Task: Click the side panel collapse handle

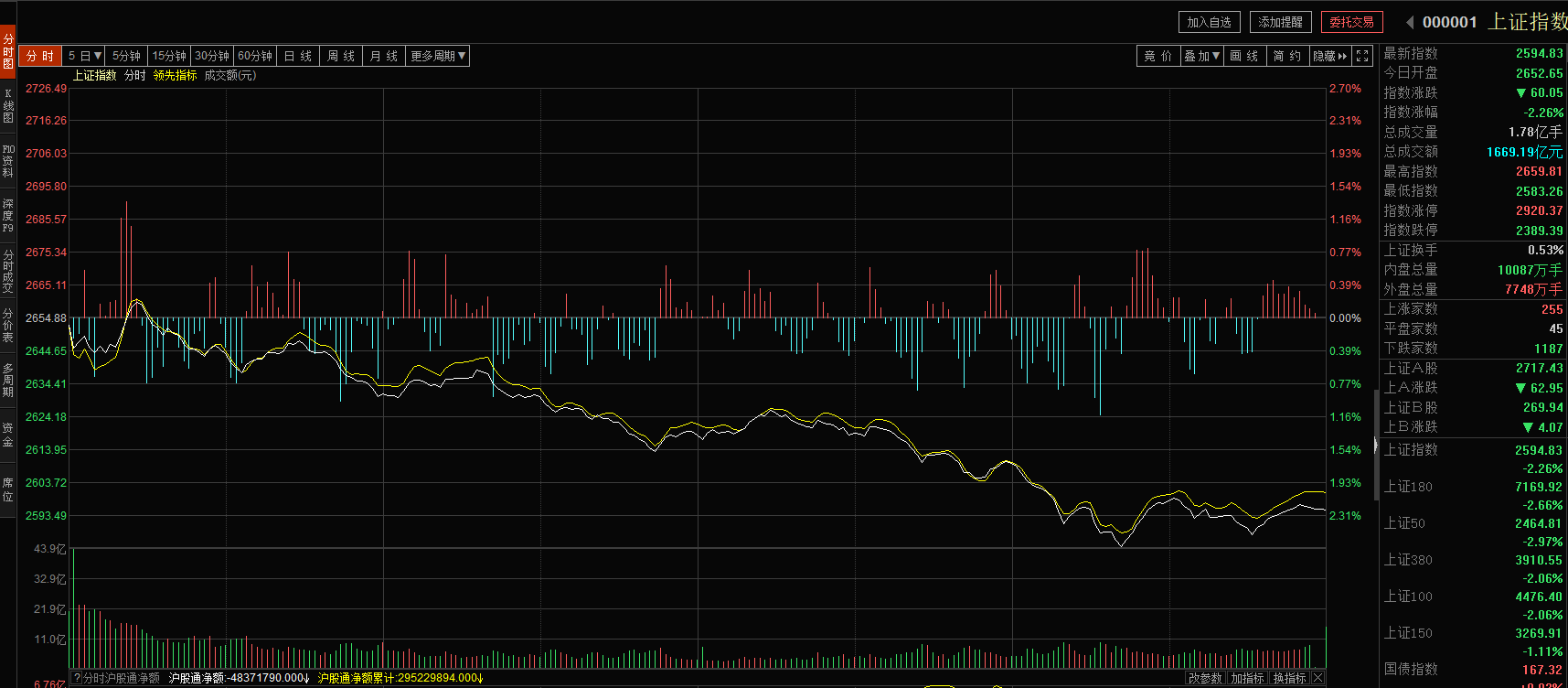Action: (1376, 446)
